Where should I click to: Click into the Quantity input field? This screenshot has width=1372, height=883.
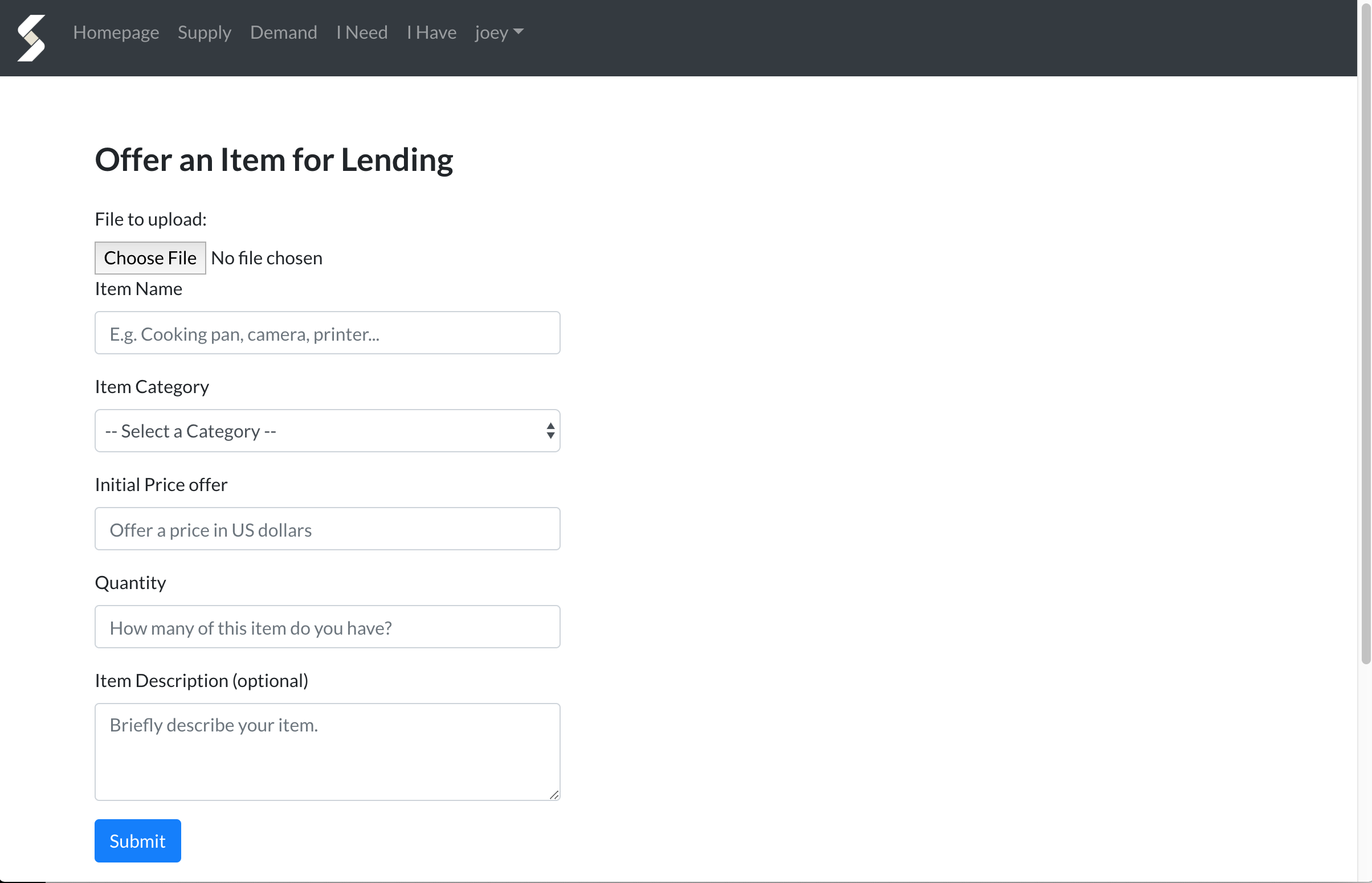(327, 627)
